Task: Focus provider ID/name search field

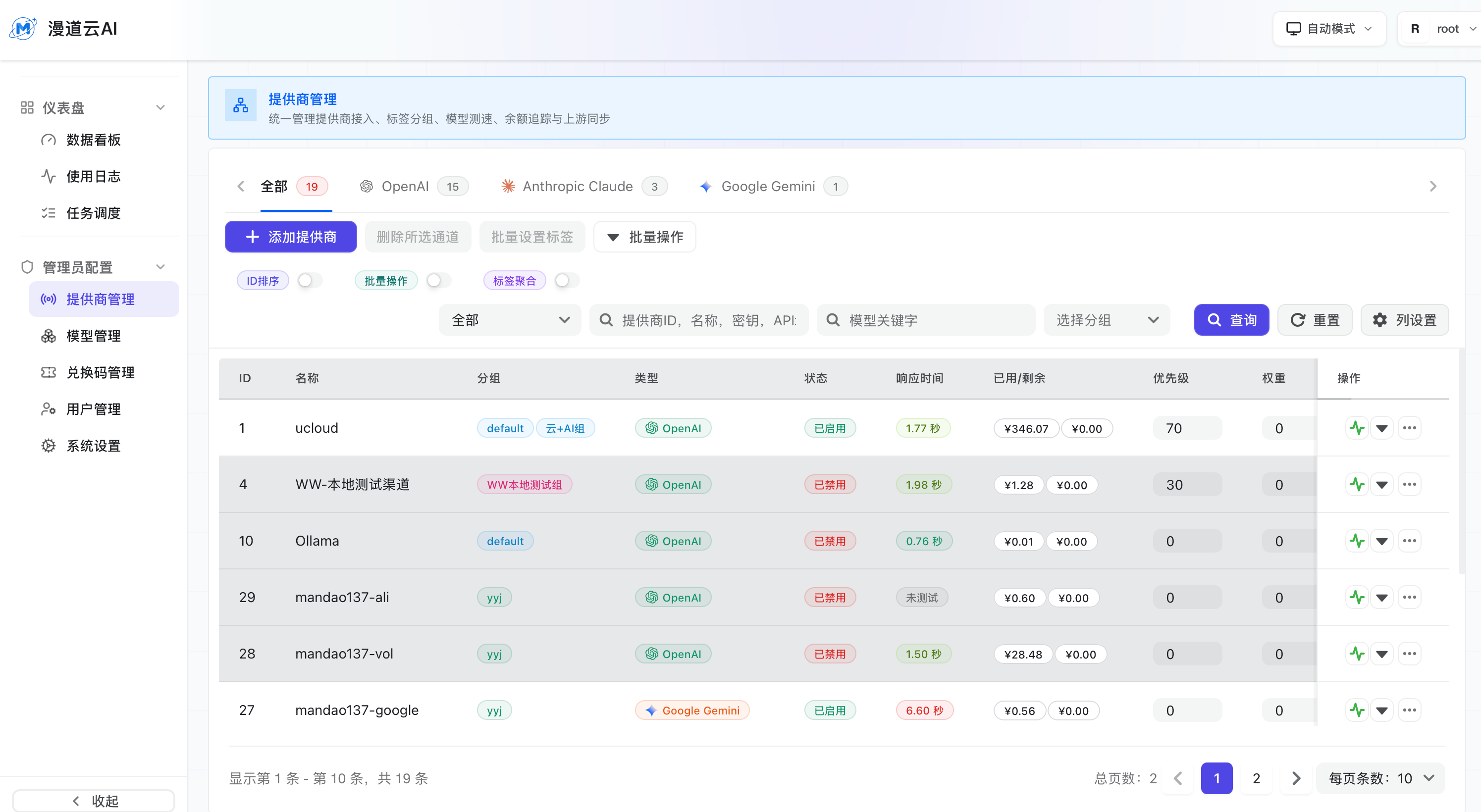Action: click(x=698, y=320)
